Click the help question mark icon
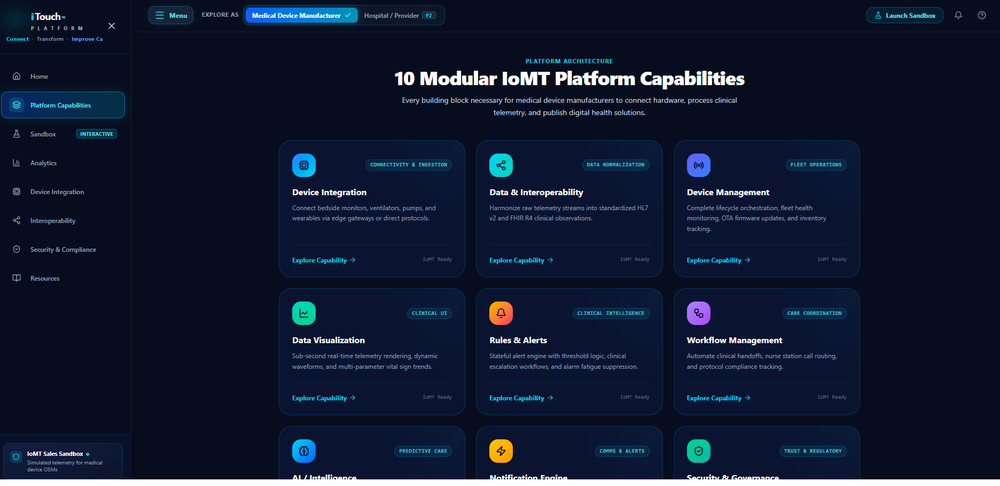This screenshot has height=486, width=1000. coord(982,15)
